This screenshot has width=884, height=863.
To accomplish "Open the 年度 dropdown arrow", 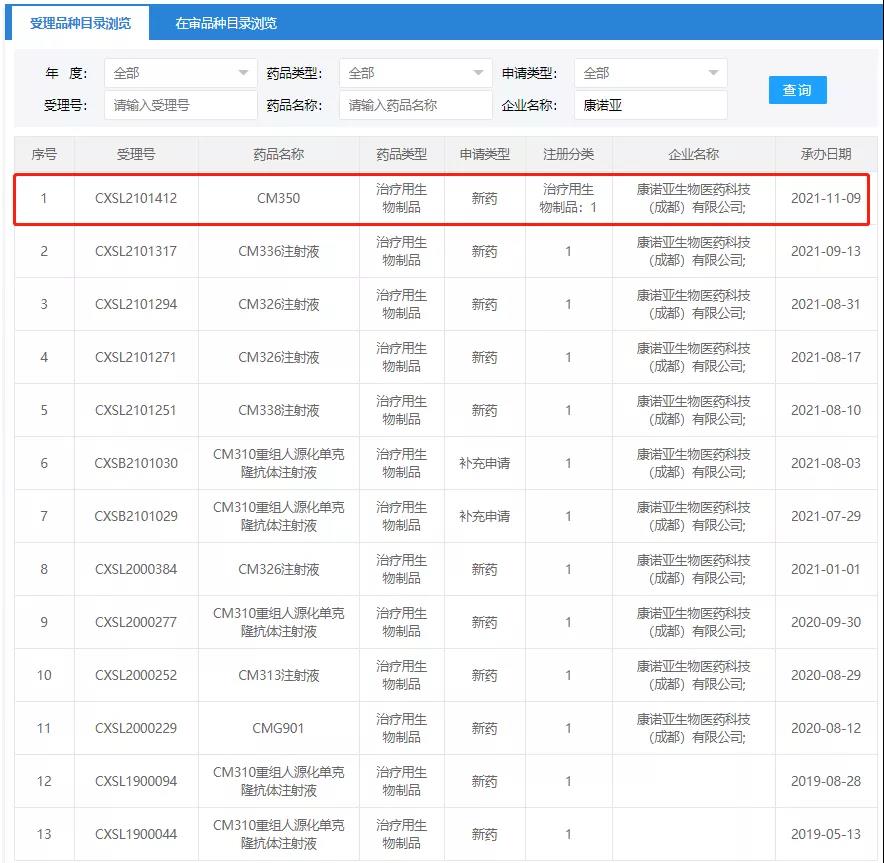I will [243, 73].
